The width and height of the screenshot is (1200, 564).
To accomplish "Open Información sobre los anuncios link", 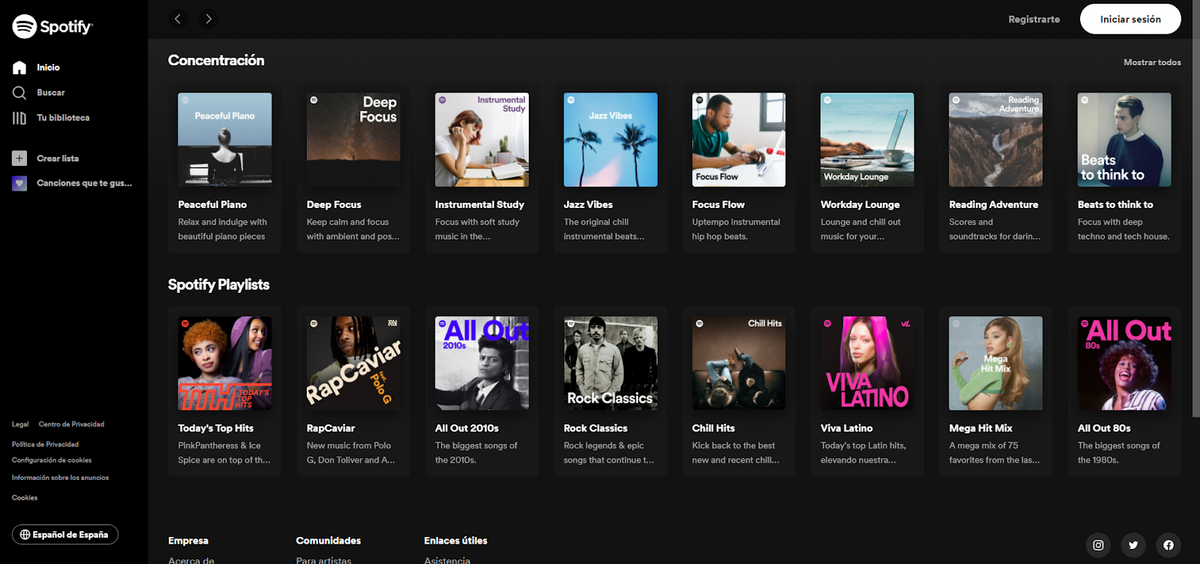I will [60, 478].
